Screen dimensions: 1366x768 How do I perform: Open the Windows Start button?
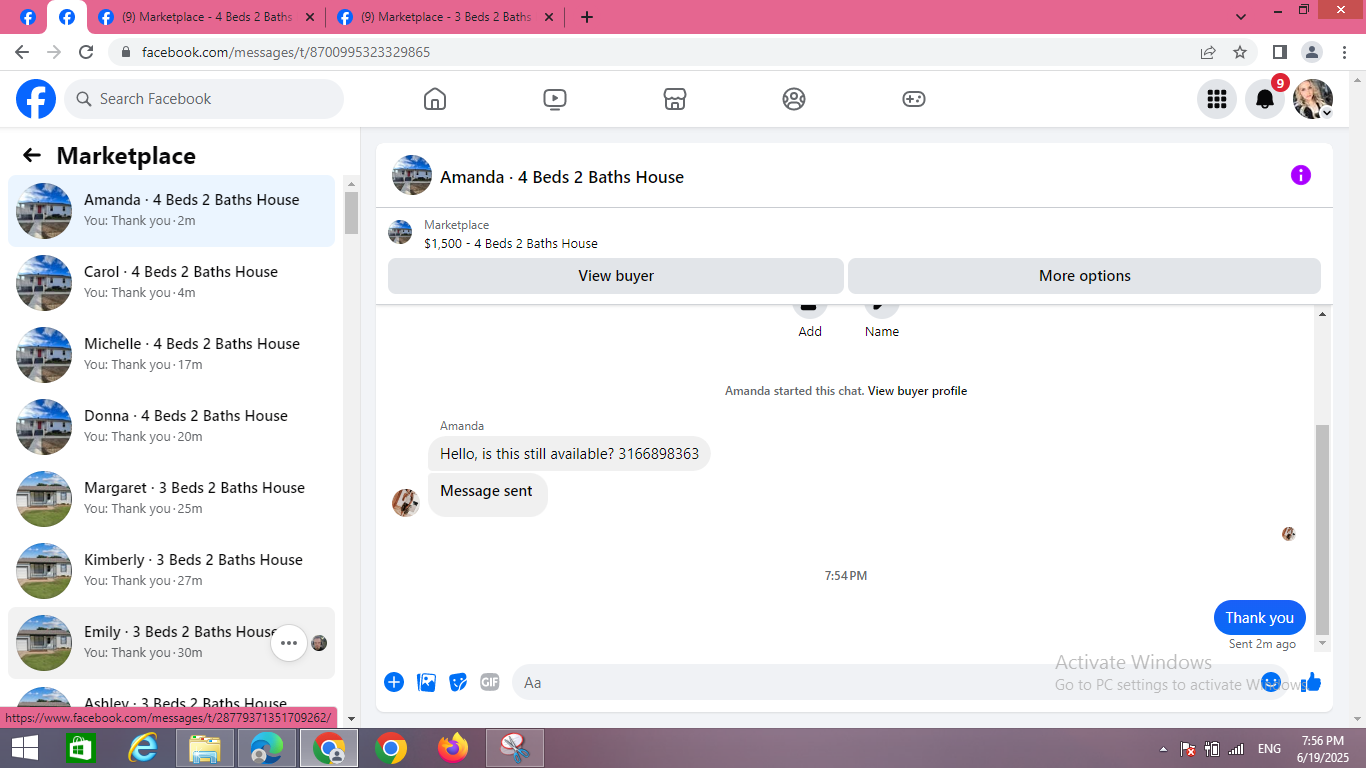[25, 748]
